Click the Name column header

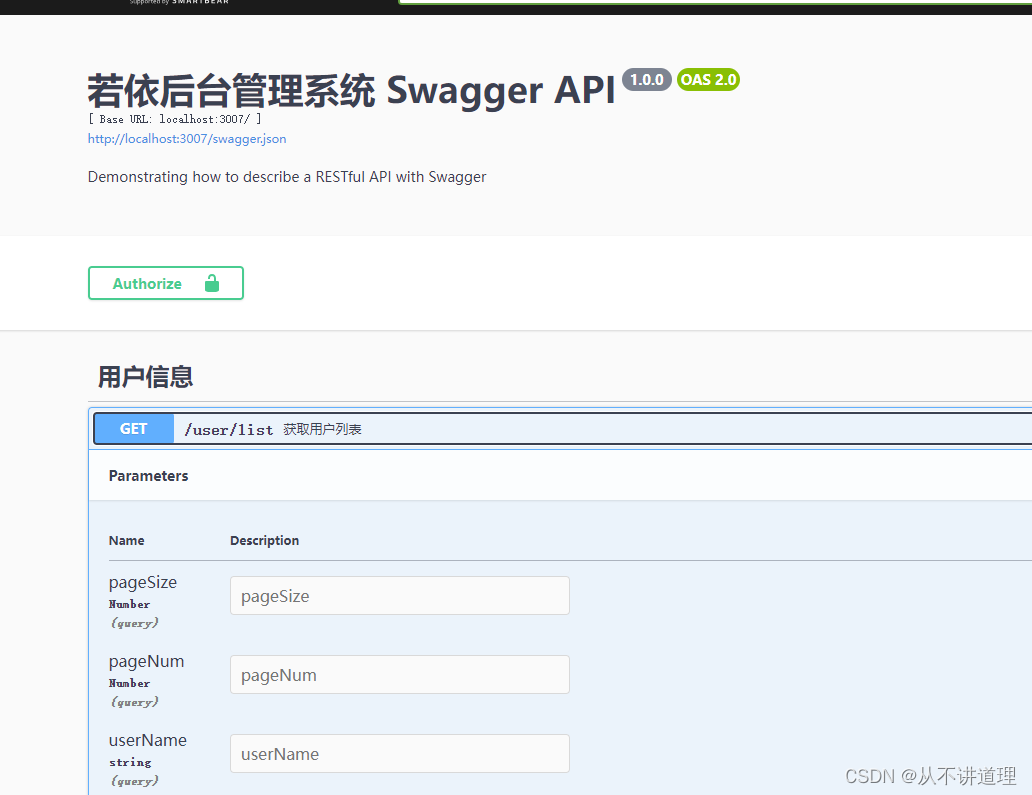click(126, 540)
